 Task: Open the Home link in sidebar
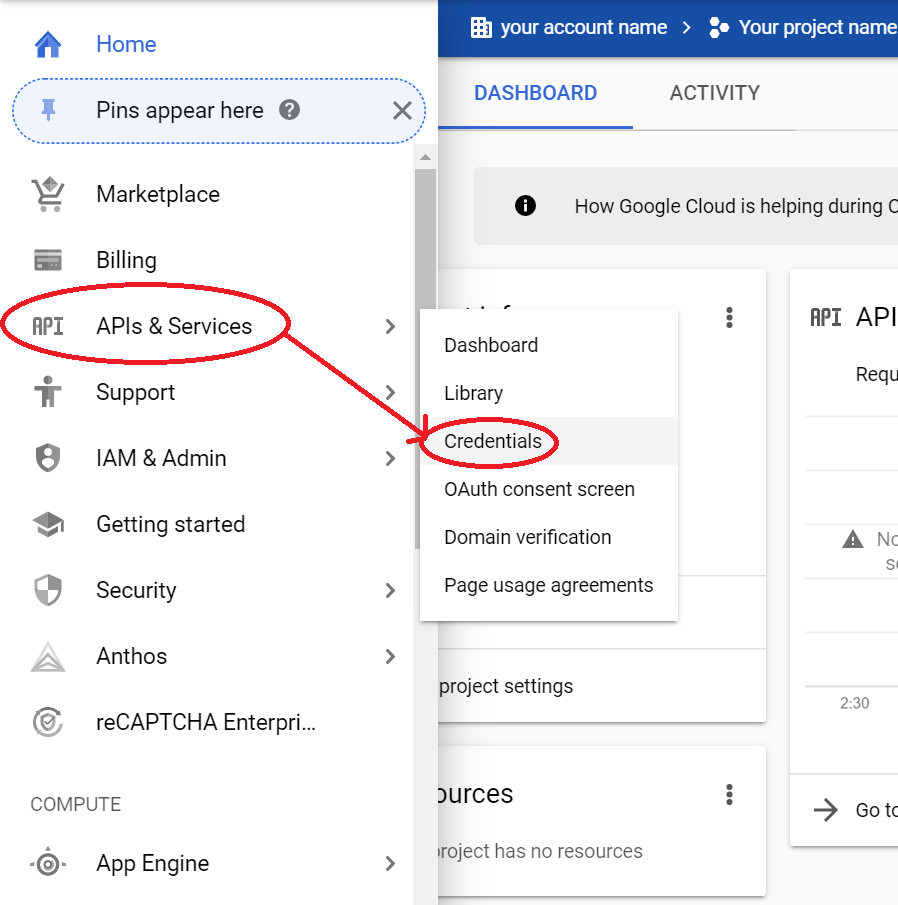[126, 44]
